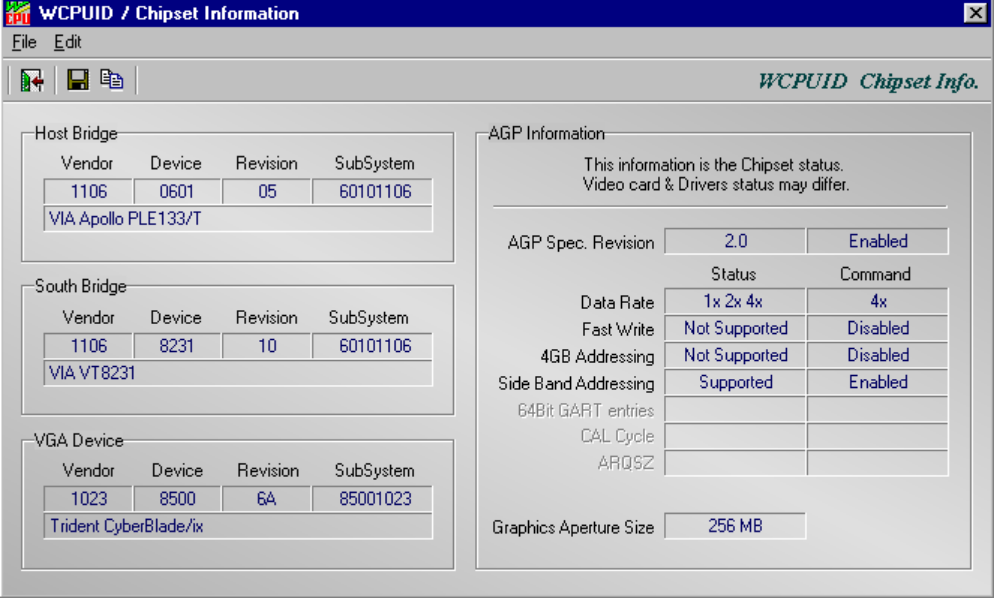Click Graphics Aperture Size 256 MB field
This screenshot has height=598, width=994.
point(735,526)
